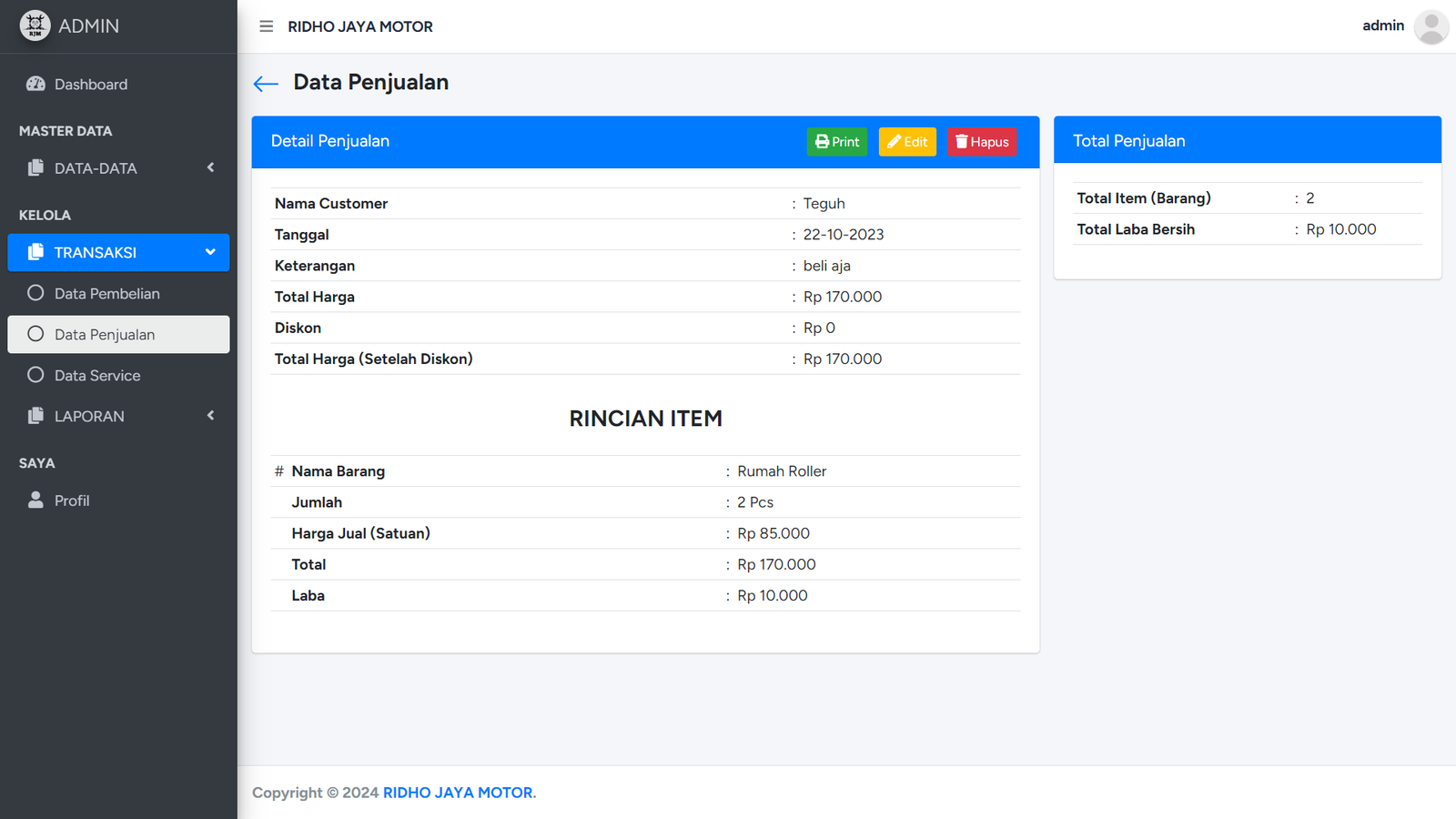Viewport: 1456px width, 819px height.
Task: Open the Dashboard menu item
Action: click(x=91, y=85)
